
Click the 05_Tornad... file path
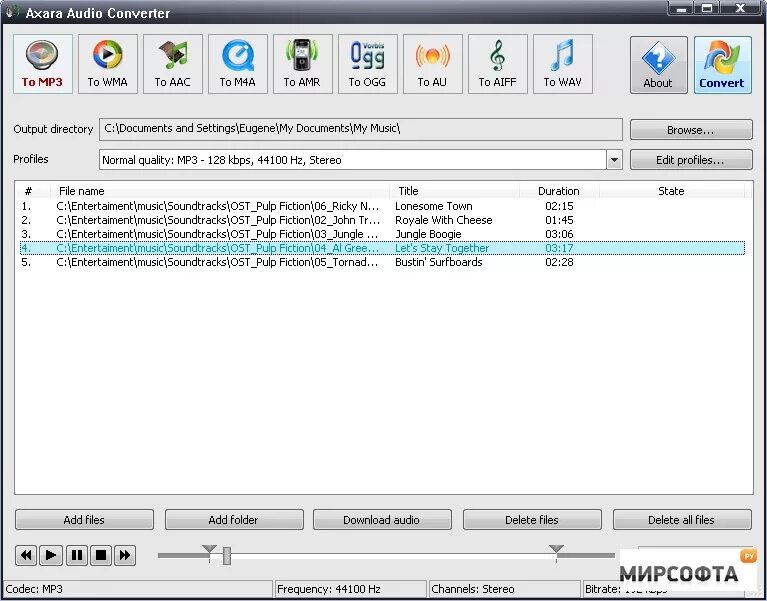pyautogui.click(x=218, y=262)
